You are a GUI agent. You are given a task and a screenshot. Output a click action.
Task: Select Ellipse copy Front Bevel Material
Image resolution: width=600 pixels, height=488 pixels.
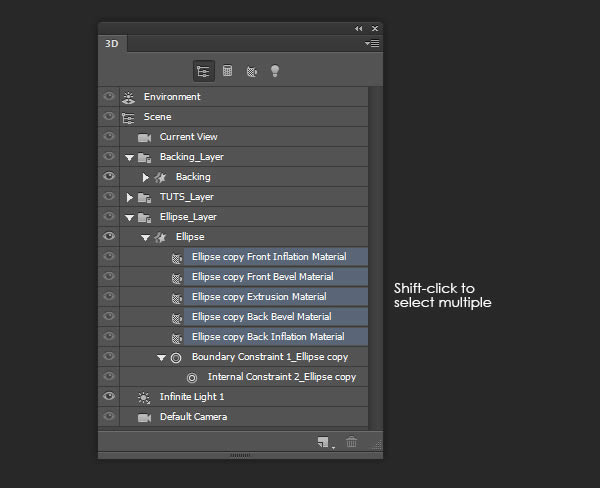click(x=276, y=276)
